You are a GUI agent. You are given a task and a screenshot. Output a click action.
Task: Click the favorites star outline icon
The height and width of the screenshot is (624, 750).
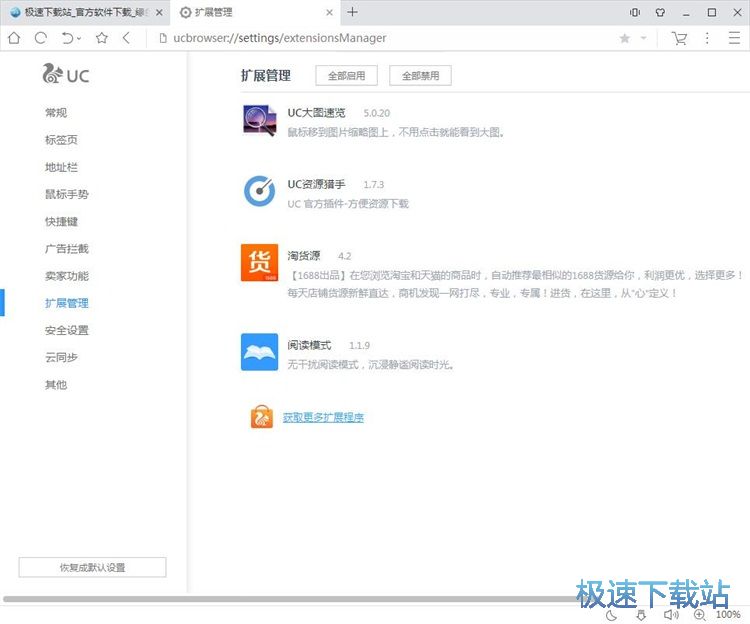101,38
